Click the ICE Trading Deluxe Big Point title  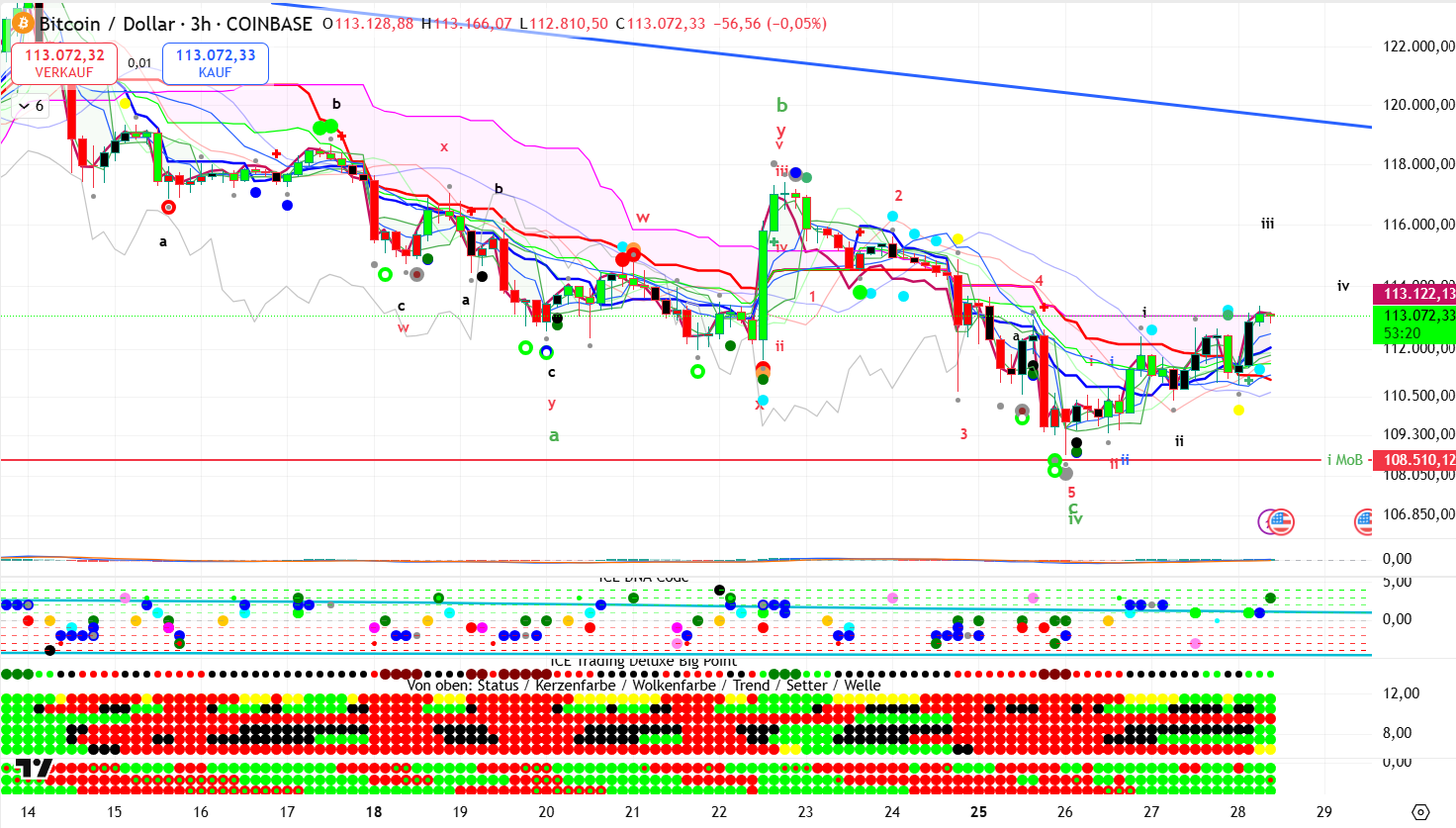tap(643, 662)
